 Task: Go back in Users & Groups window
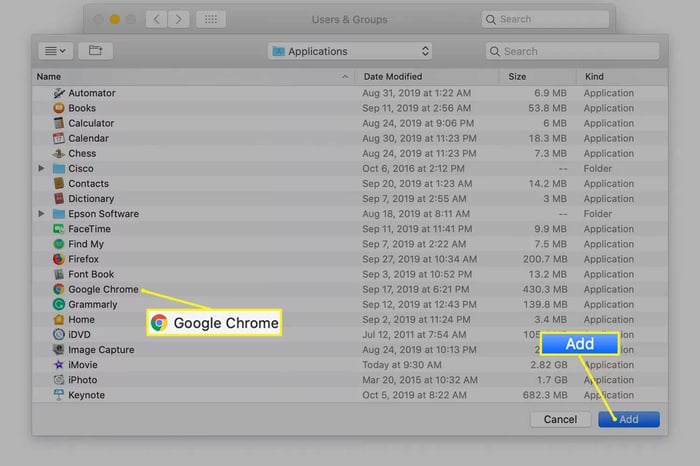tap(157, 19)
